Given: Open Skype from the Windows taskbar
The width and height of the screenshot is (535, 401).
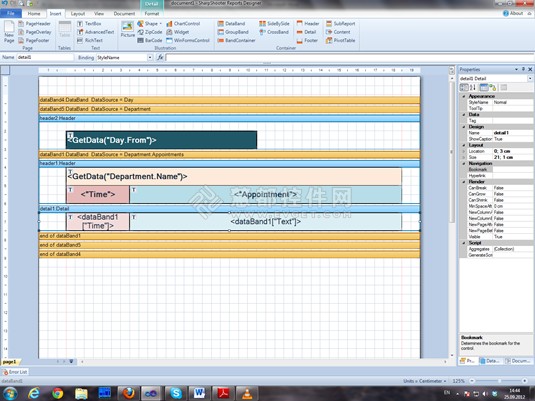Looking at the screenshot, I should tap(176, 393).
